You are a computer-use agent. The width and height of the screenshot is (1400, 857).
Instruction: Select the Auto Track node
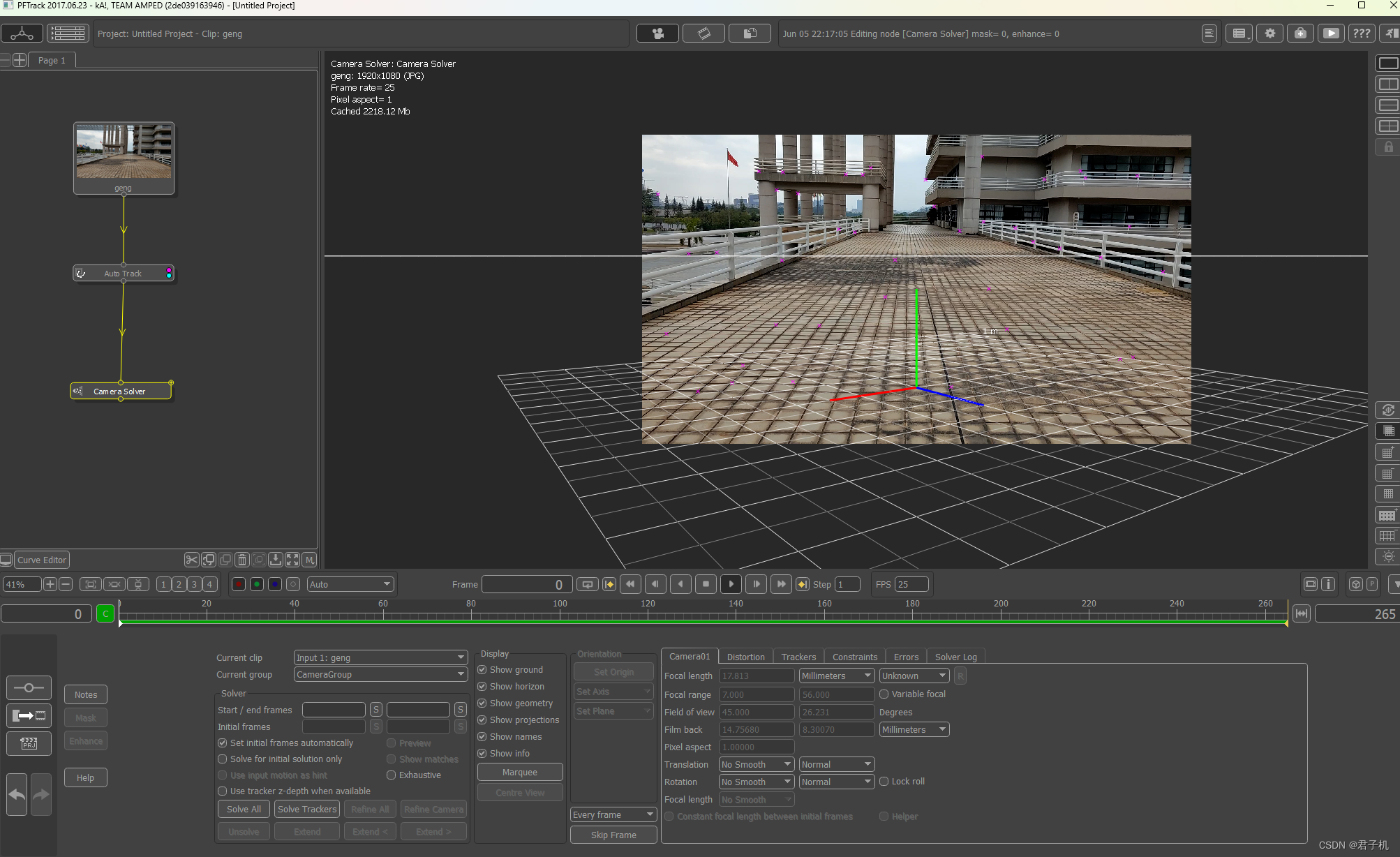pos(123,274)
